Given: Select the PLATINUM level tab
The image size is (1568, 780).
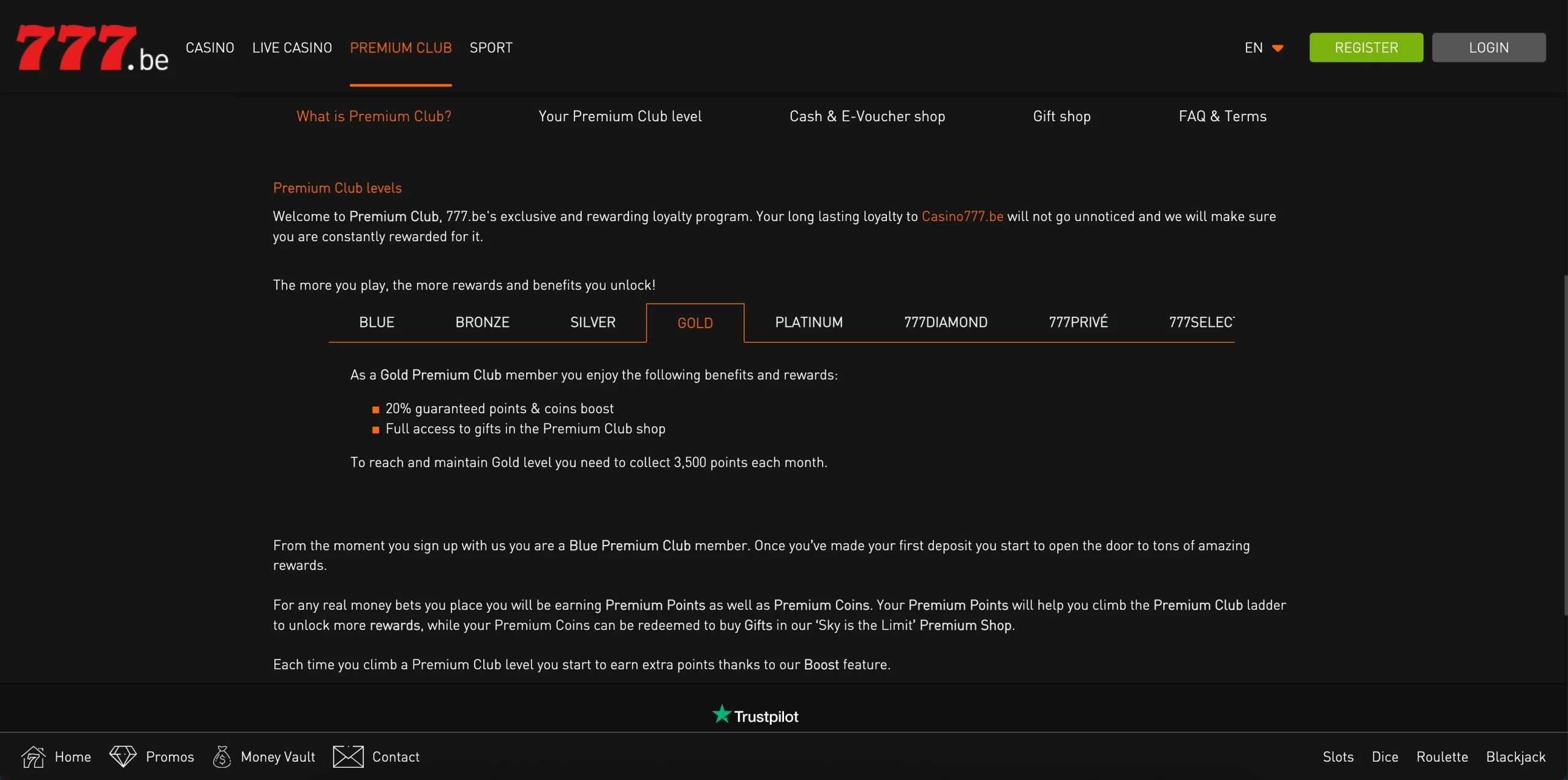Looking at the screenshot, I should click(809, 323).
